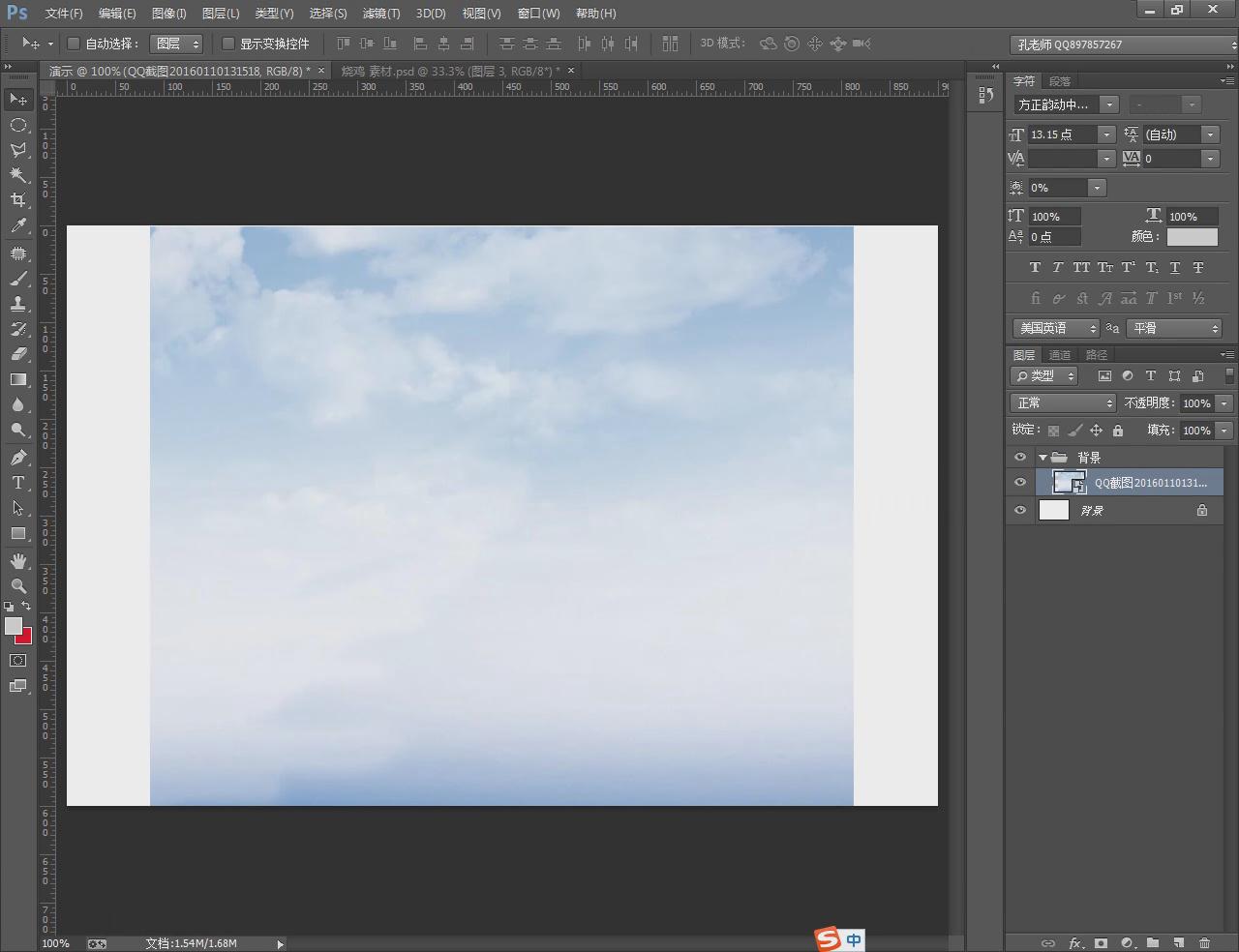Link layers with the chain icon

pos(1048,942)
